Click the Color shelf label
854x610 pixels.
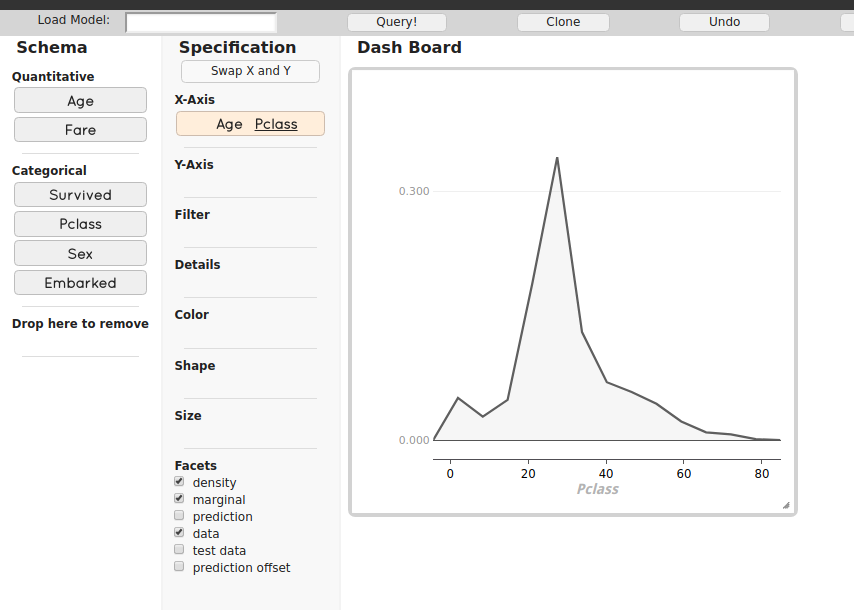pos(192,315)
